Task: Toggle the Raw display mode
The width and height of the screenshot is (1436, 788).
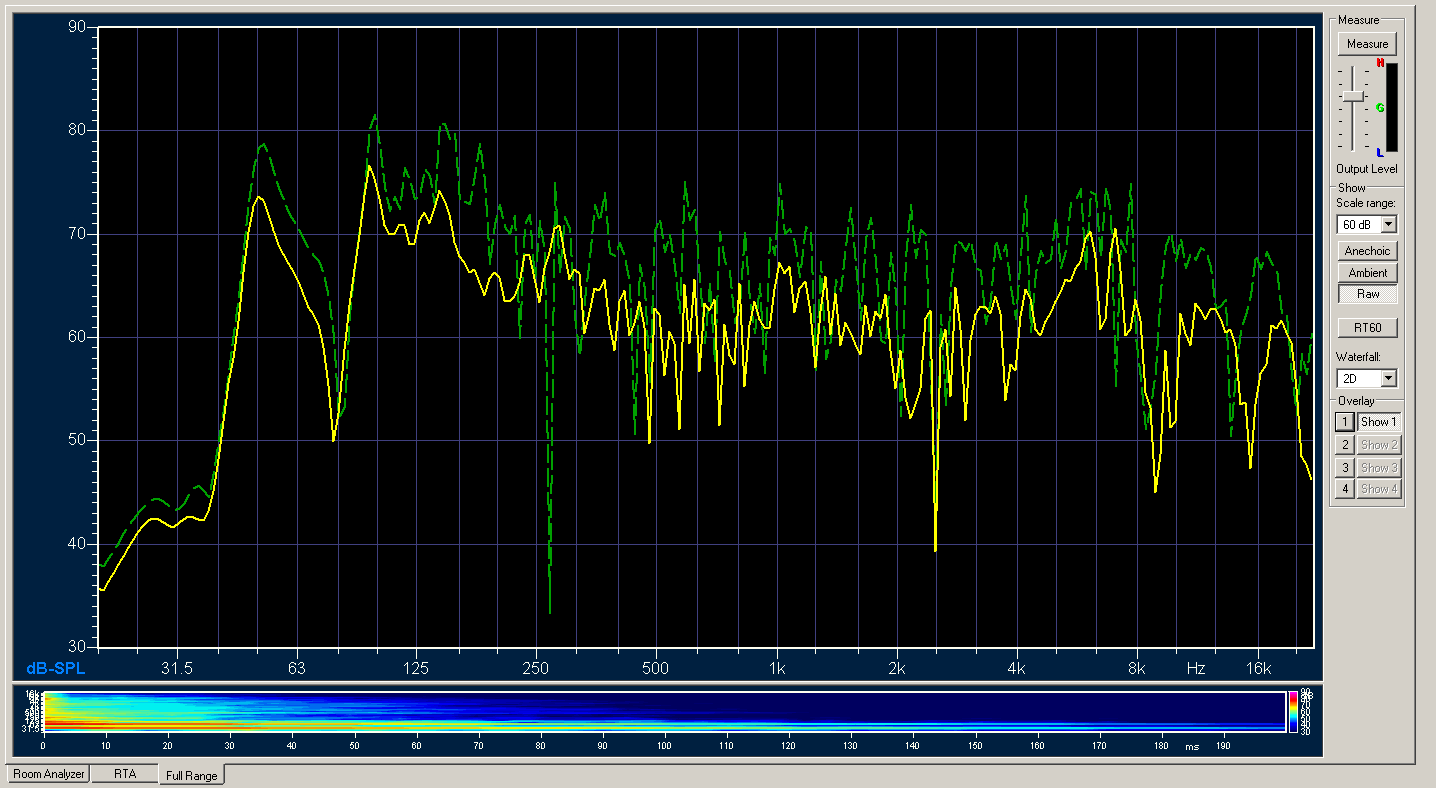Action: (x=1367, y=294)
